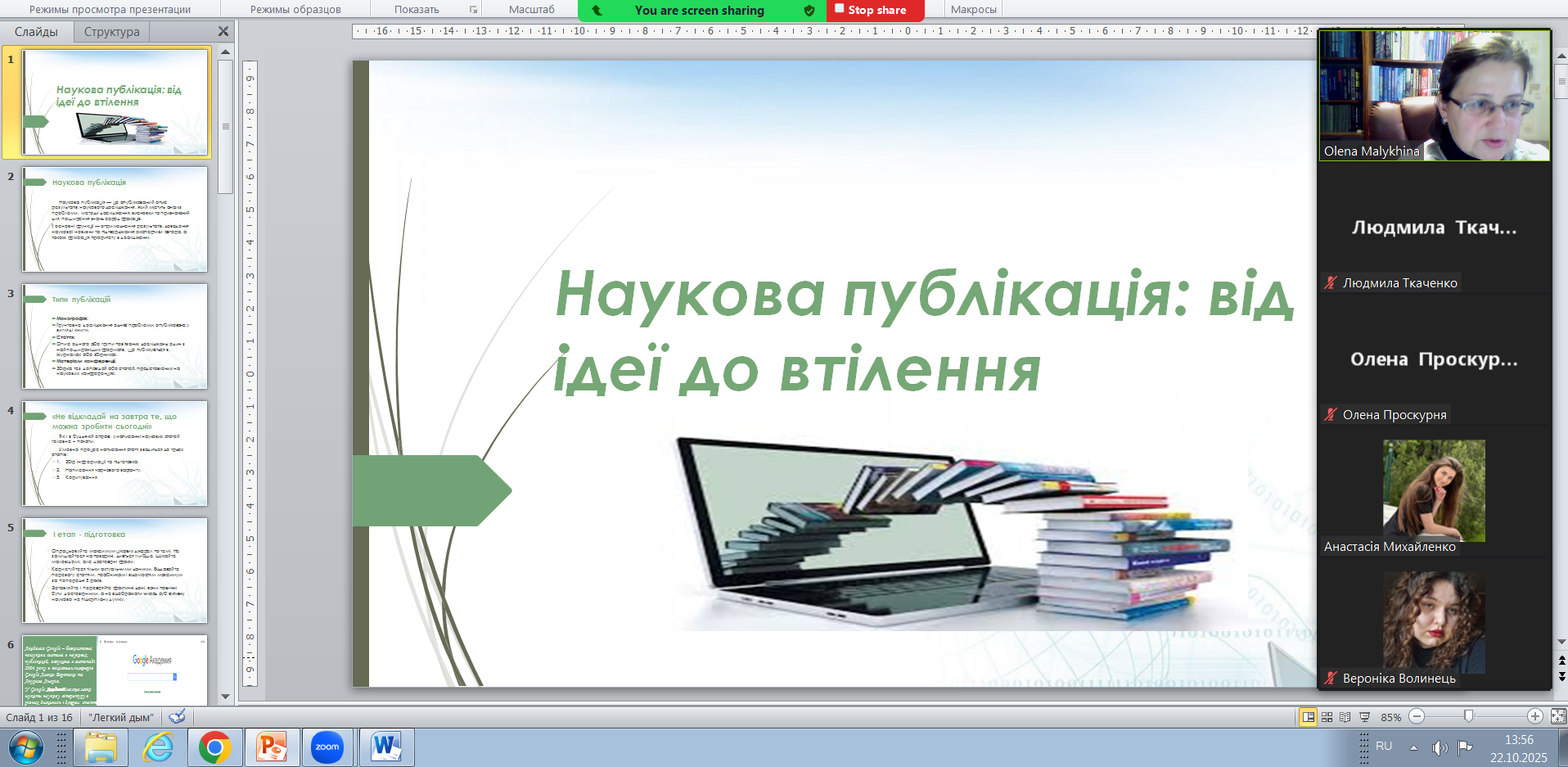Open Reading view from status bar

(1345, 717)
